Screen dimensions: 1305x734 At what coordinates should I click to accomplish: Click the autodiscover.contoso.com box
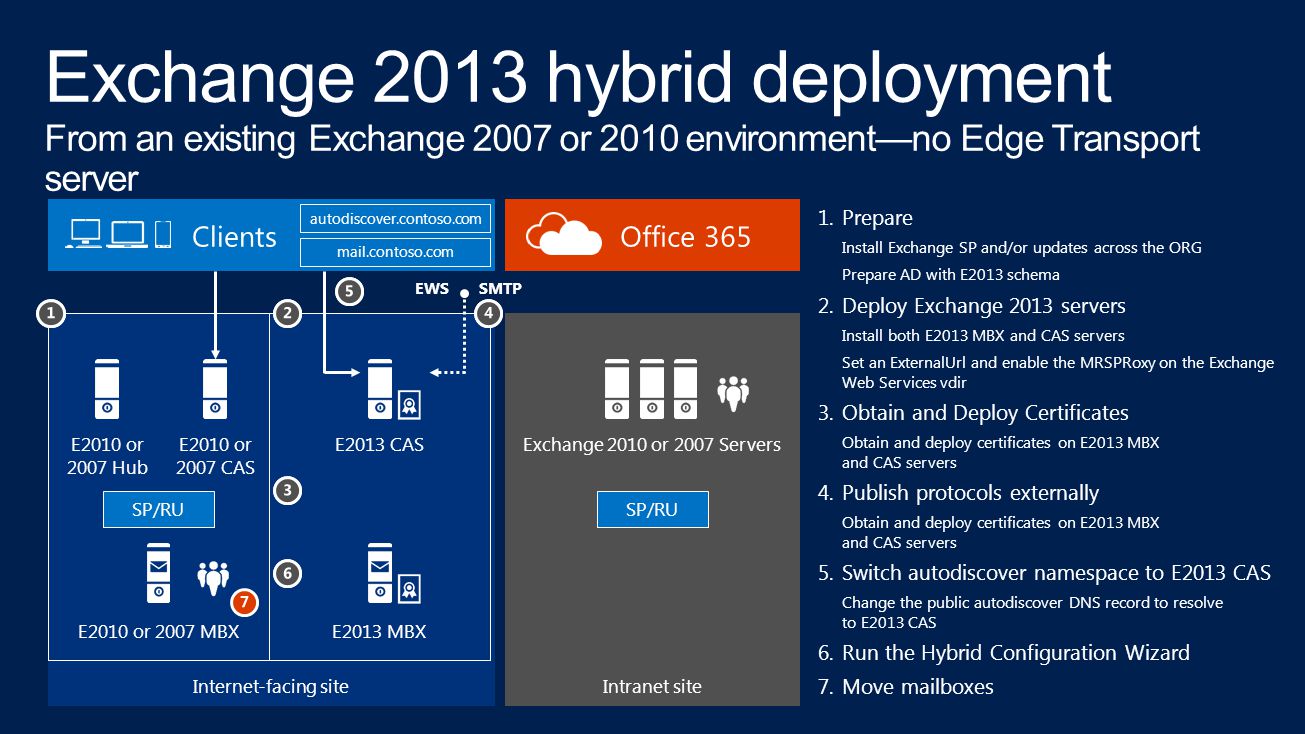tap(396, 218)
